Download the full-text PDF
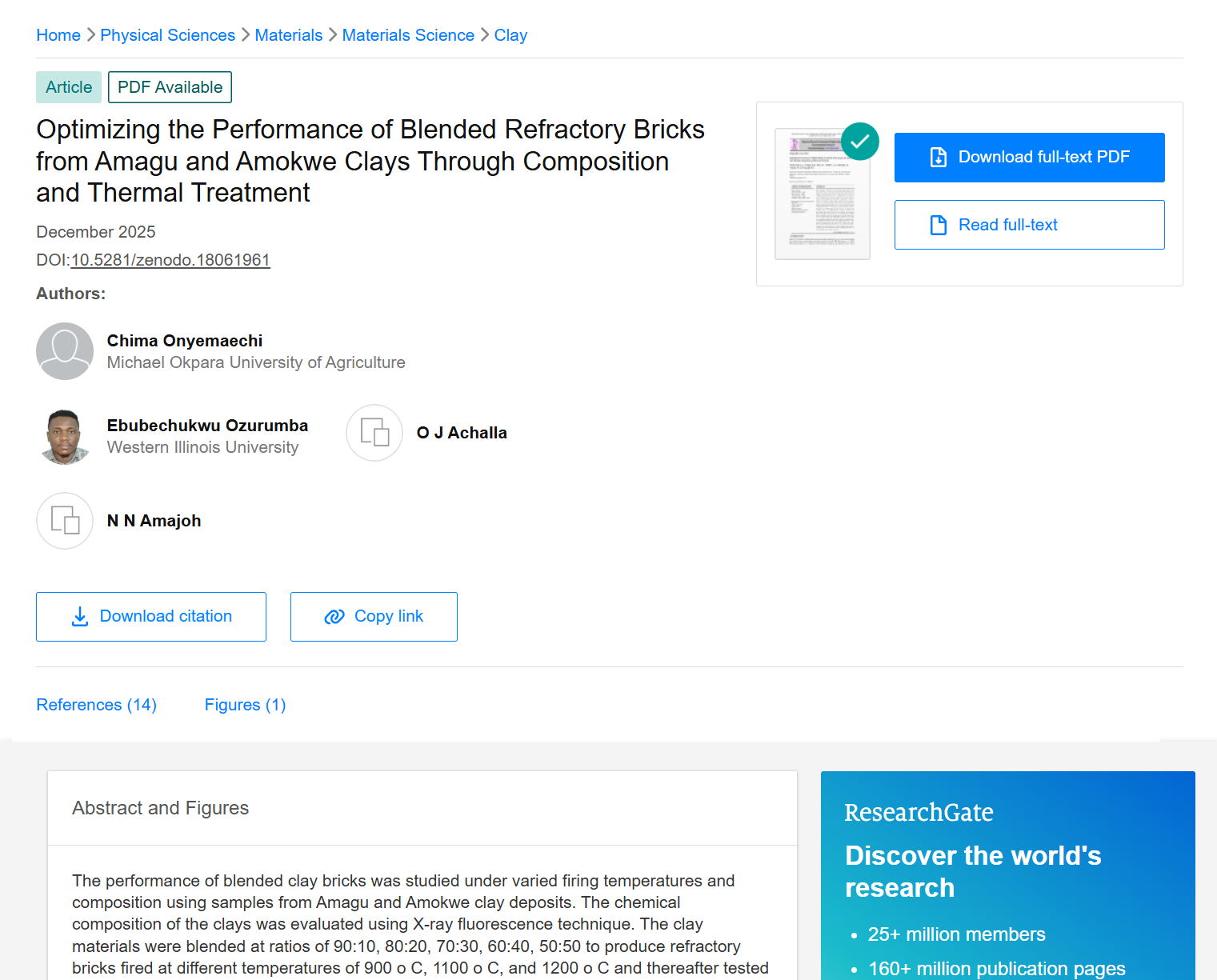 [1029, 158]
